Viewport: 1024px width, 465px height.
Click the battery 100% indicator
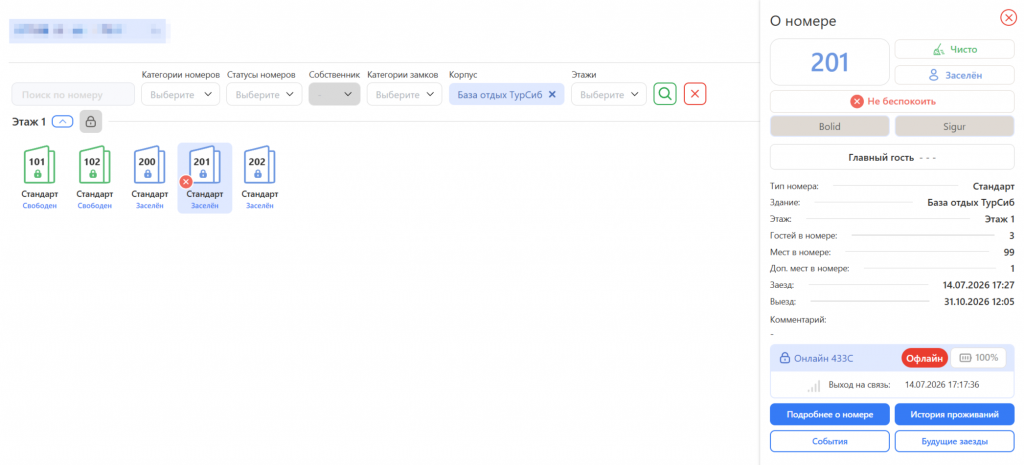978,357
